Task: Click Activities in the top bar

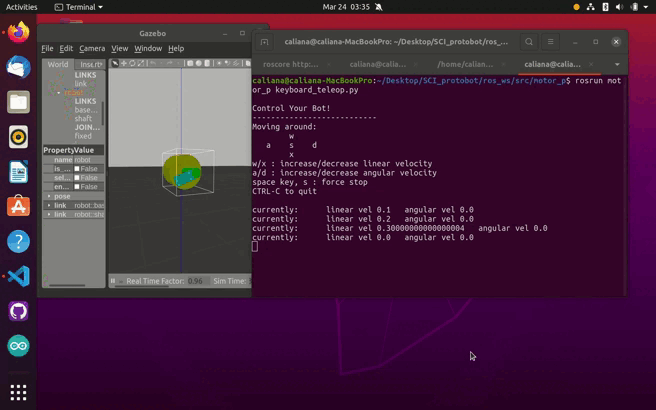Action: [x=21, y=7]
